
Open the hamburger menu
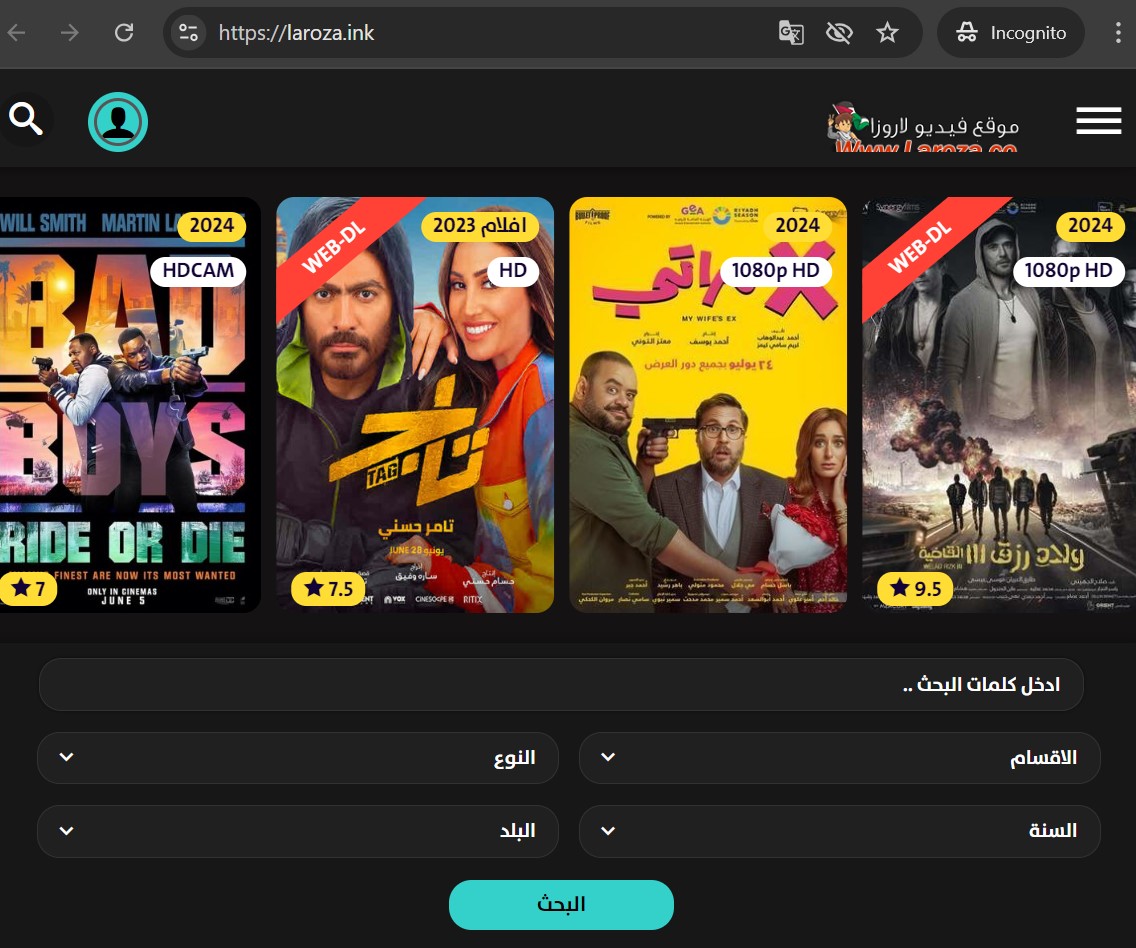(x=1098, y=120)
